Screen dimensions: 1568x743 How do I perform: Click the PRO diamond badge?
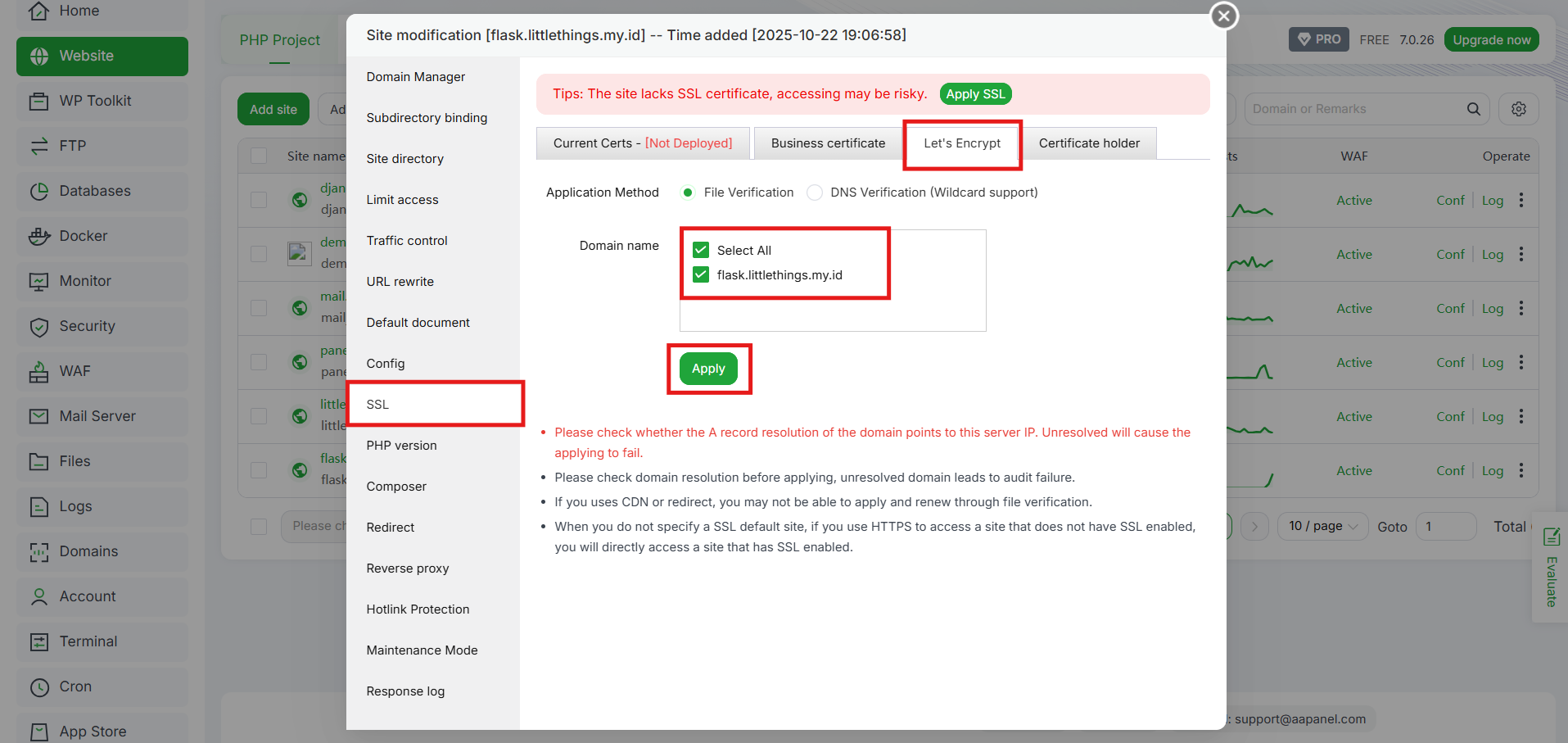[1318, 39]
